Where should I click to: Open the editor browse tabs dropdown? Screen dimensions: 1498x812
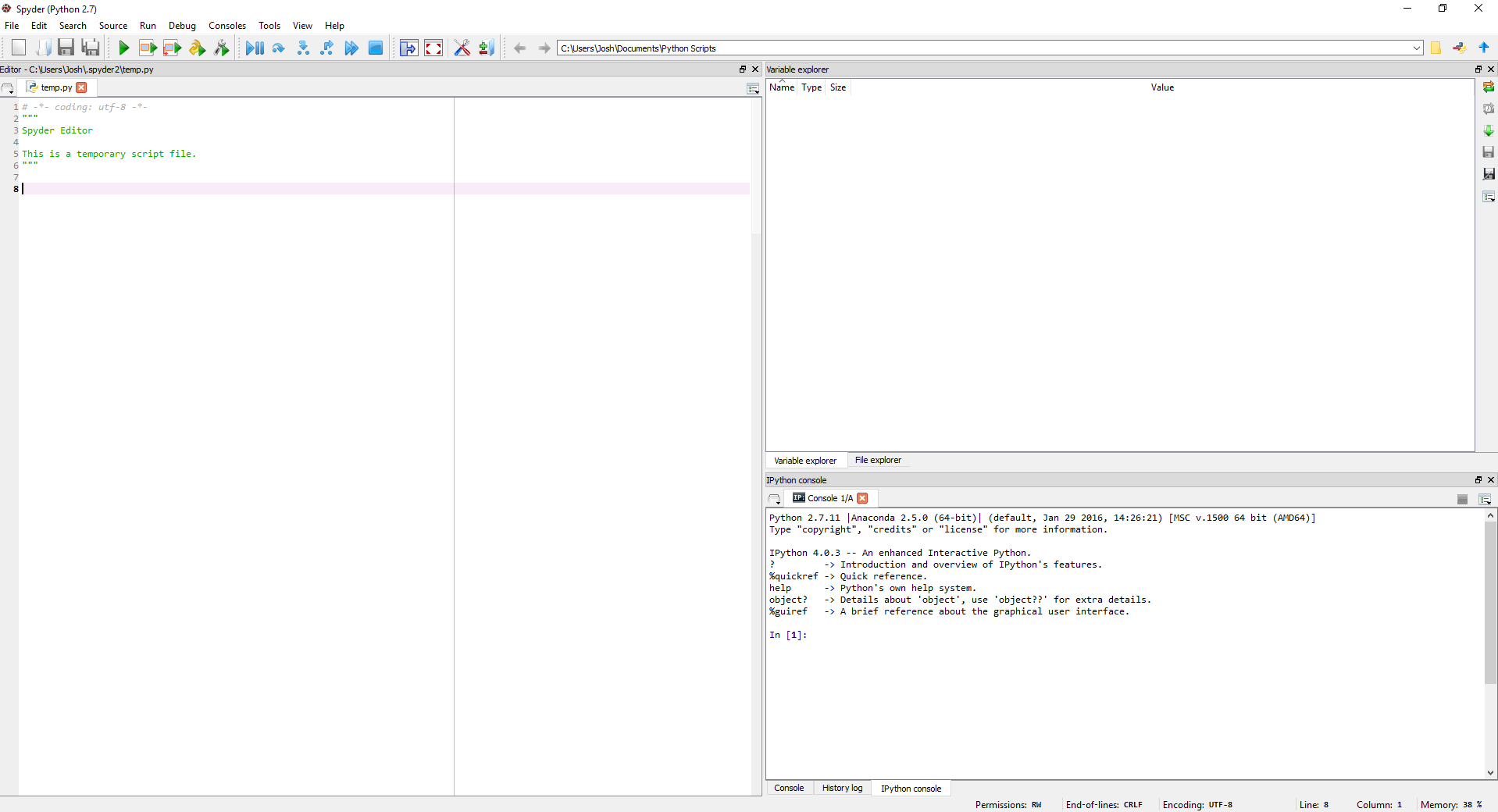pos(8,88)
